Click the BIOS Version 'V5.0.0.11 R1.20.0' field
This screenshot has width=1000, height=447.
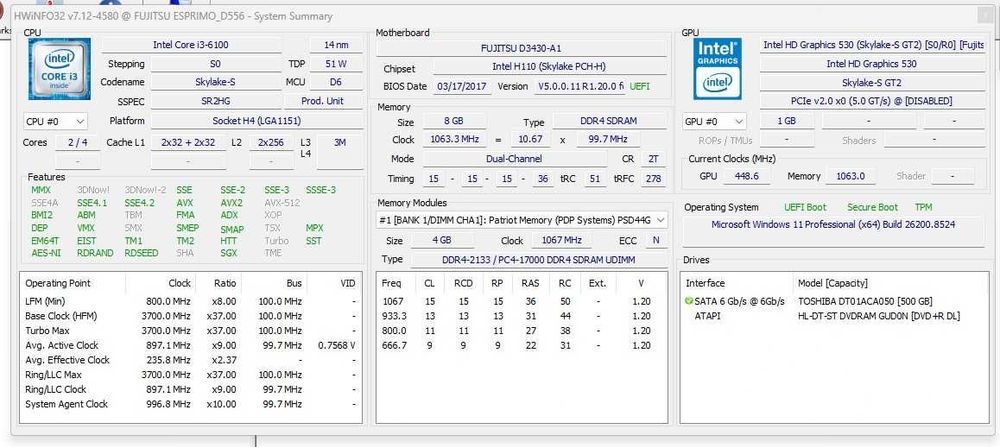(579, 86)
